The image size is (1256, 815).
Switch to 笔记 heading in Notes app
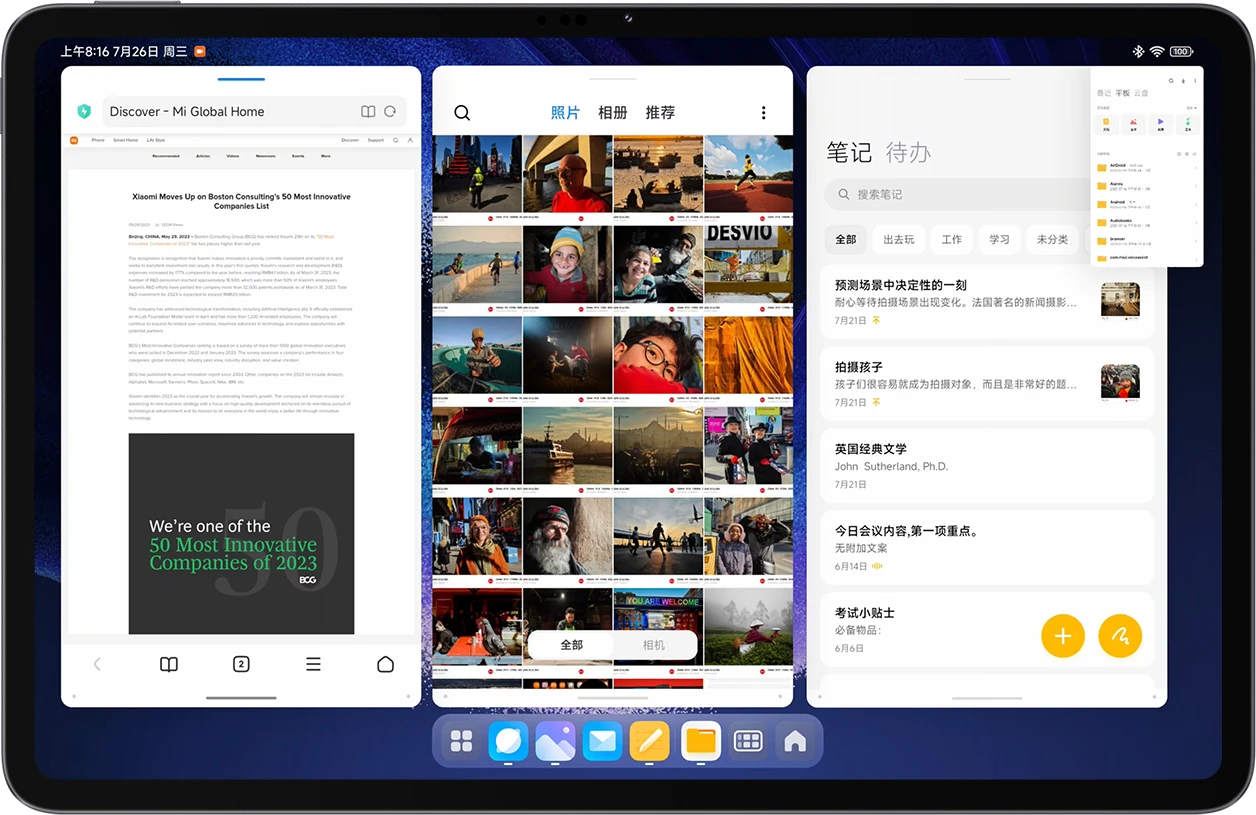point(849,152)
